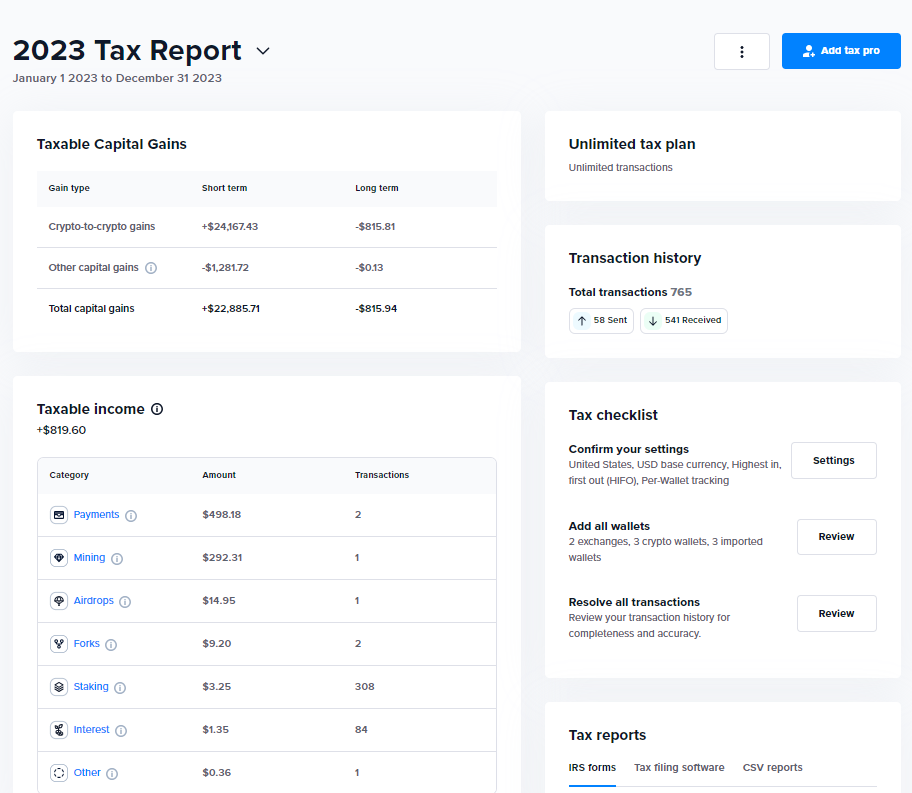Open the CSV reports tab
The height and width of the screenshot is (793, 912).
(772, 767)
